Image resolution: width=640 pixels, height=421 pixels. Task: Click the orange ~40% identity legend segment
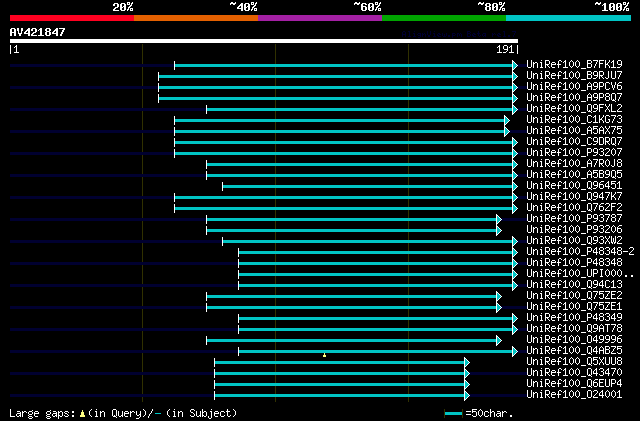coord(196,18)
